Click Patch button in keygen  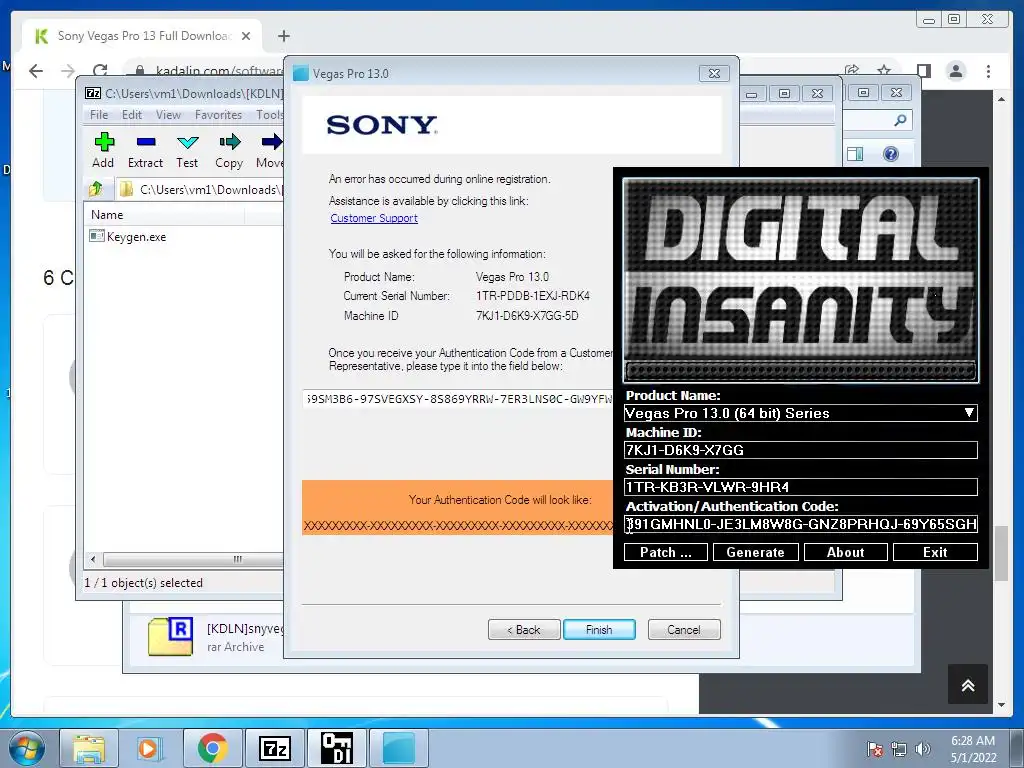coord(665,552)
